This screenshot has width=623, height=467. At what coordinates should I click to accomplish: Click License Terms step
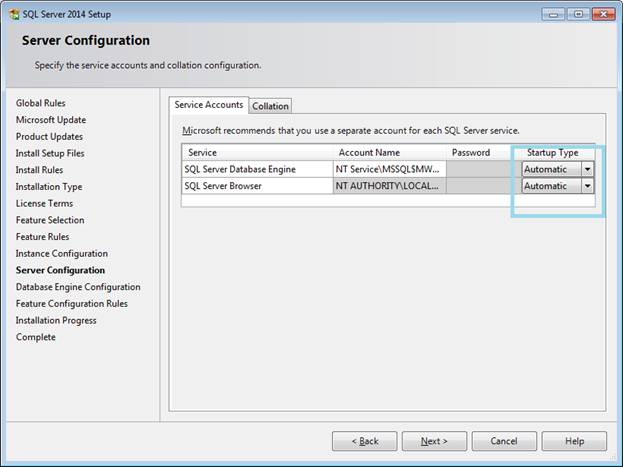[44, 203]
